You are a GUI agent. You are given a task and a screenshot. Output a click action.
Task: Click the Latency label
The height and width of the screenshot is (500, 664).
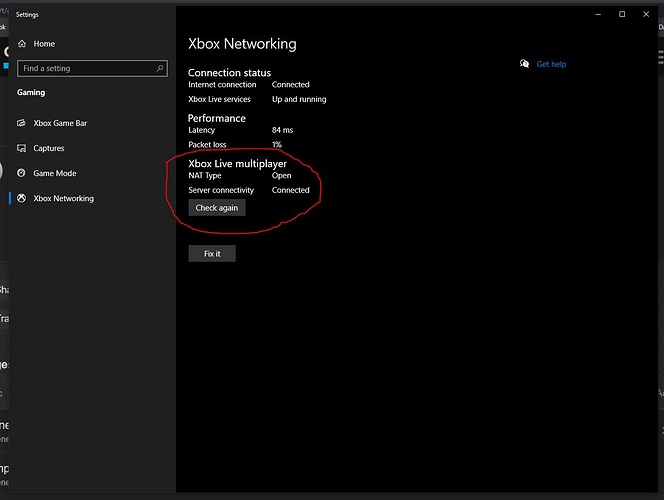point(202,130)
